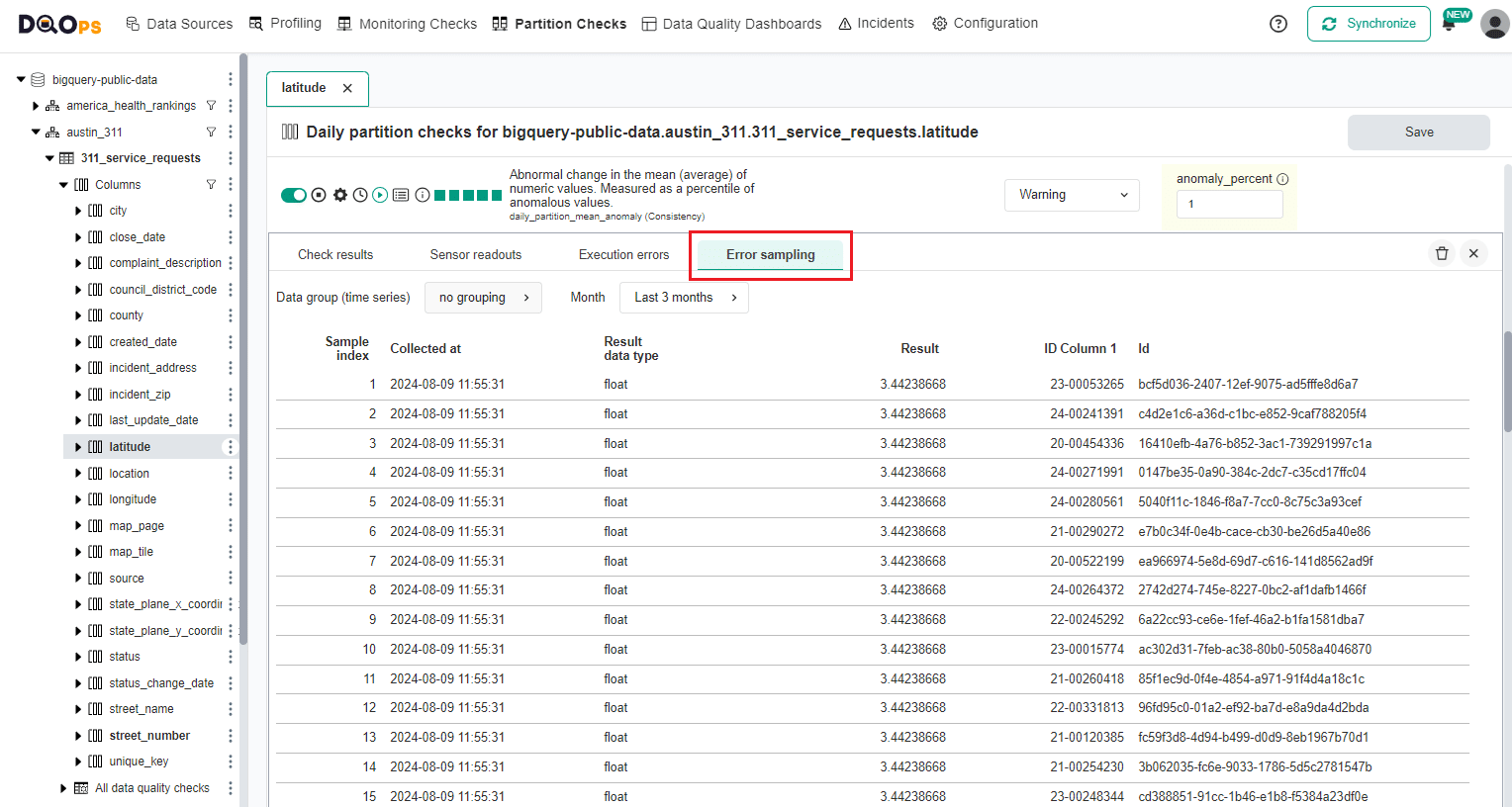The height and width of the screenshot is (807, 1512).
Task: Click Id c4d2e1c6-a36d-c1bc-e852-9caf788205f4
Action: 1252,413
